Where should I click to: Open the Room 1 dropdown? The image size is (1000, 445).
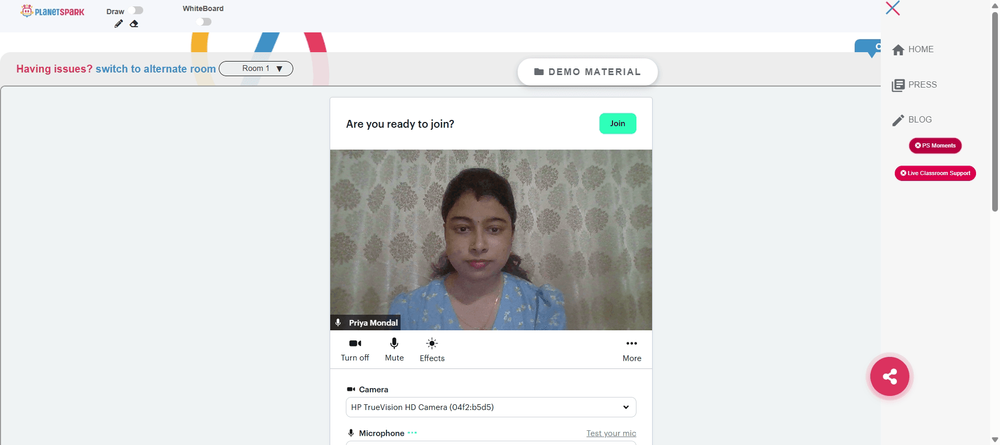[256, 68]
